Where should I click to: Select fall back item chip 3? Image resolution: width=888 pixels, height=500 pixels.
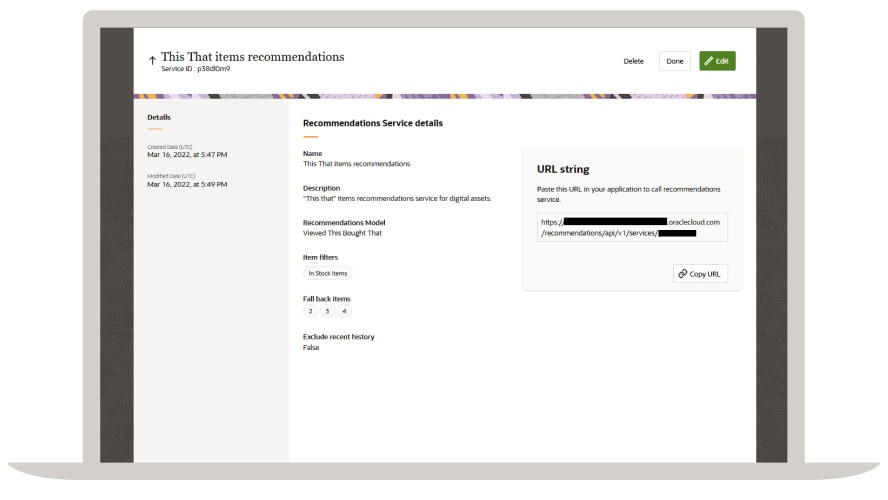[327, 311]
